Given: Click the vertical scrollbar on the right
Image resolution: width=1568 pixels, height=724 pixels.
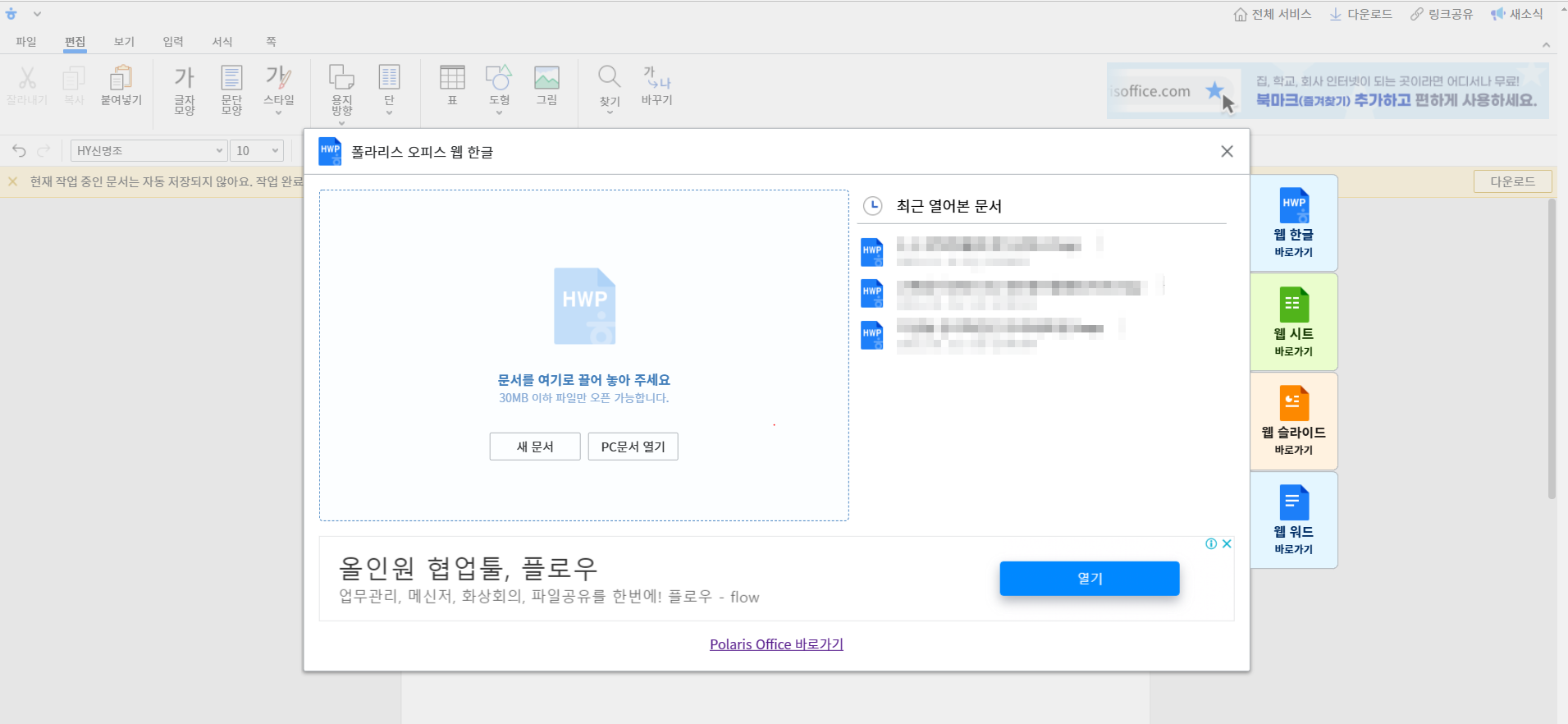Looking at the screenshot, I should [x=1552, y=349].
